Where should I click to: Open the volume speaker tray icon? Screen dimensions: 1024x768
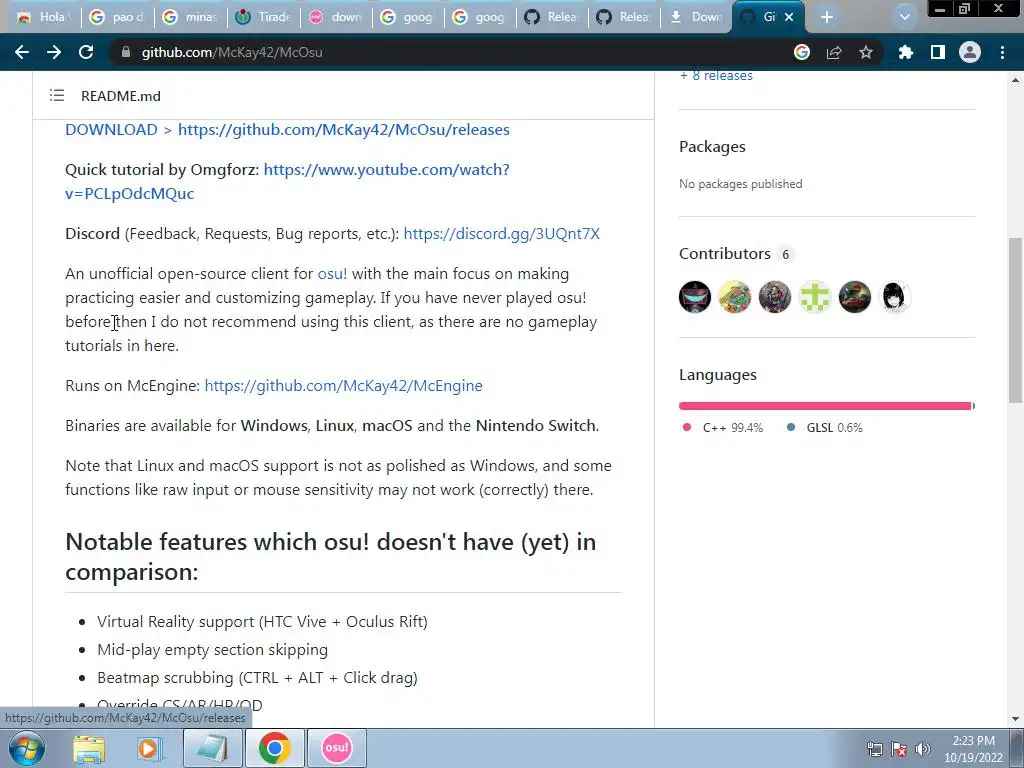[923, 750]
